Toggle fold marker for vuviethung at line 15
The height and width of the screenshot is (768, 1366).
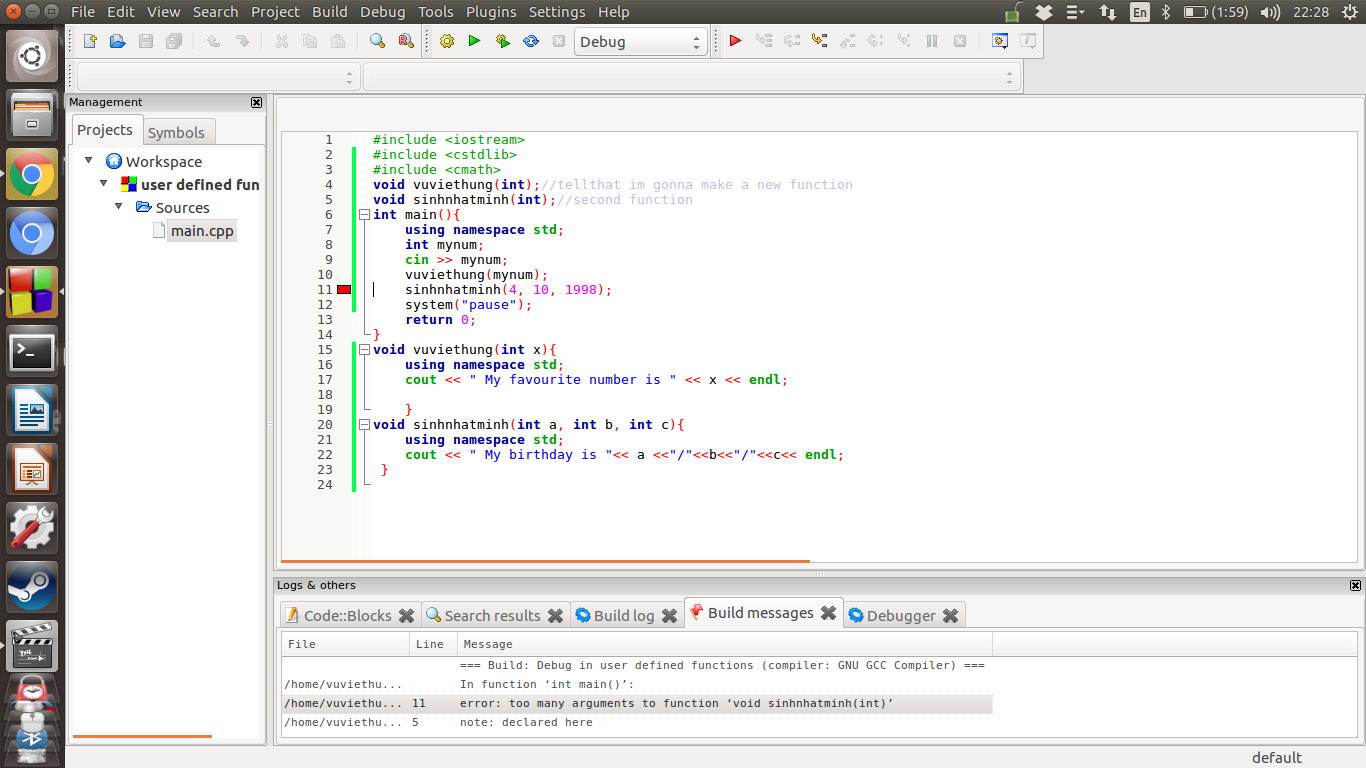[364, 350]
